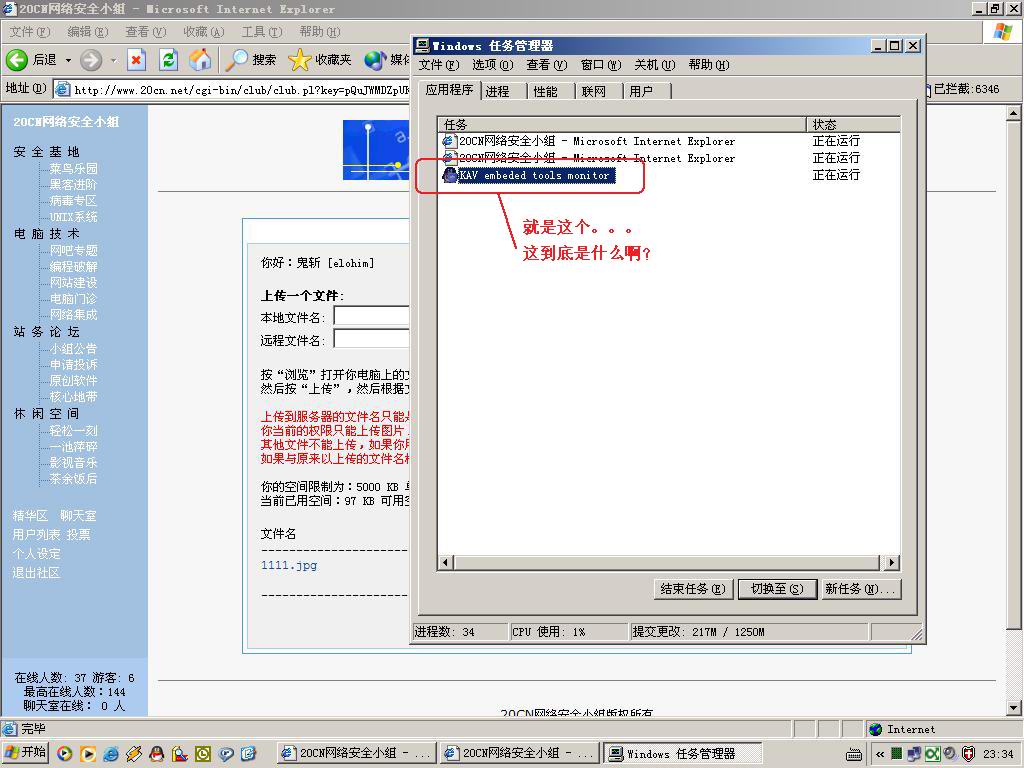Viewport: 1024px width, 768px height.
Task: Select the first 20CN网络安全小组 task row
Action: (x=668, y=141)
